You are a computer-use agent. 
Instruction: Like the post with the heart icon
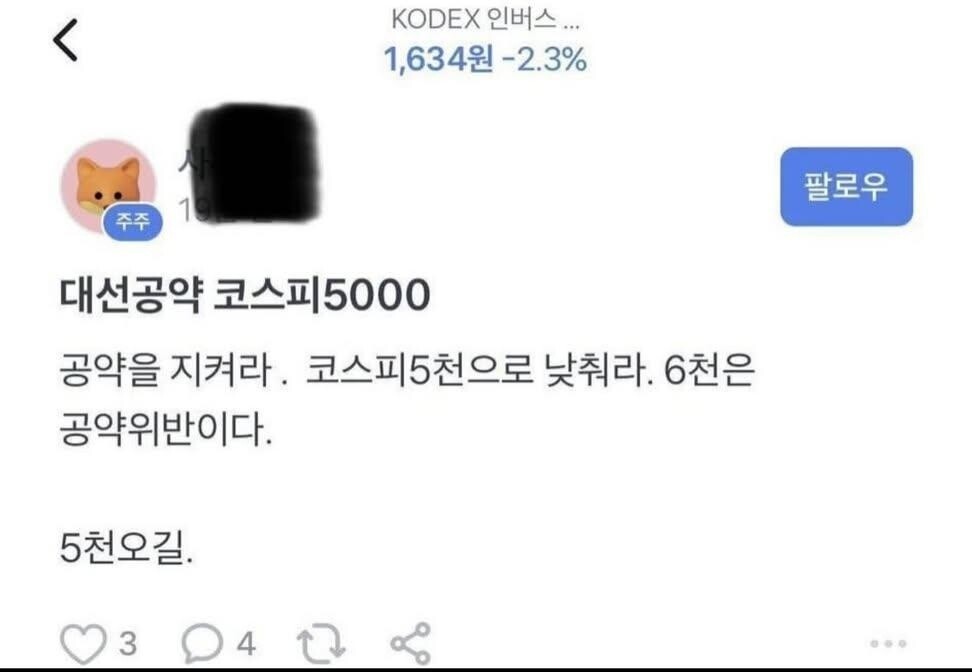coord(82,644)
